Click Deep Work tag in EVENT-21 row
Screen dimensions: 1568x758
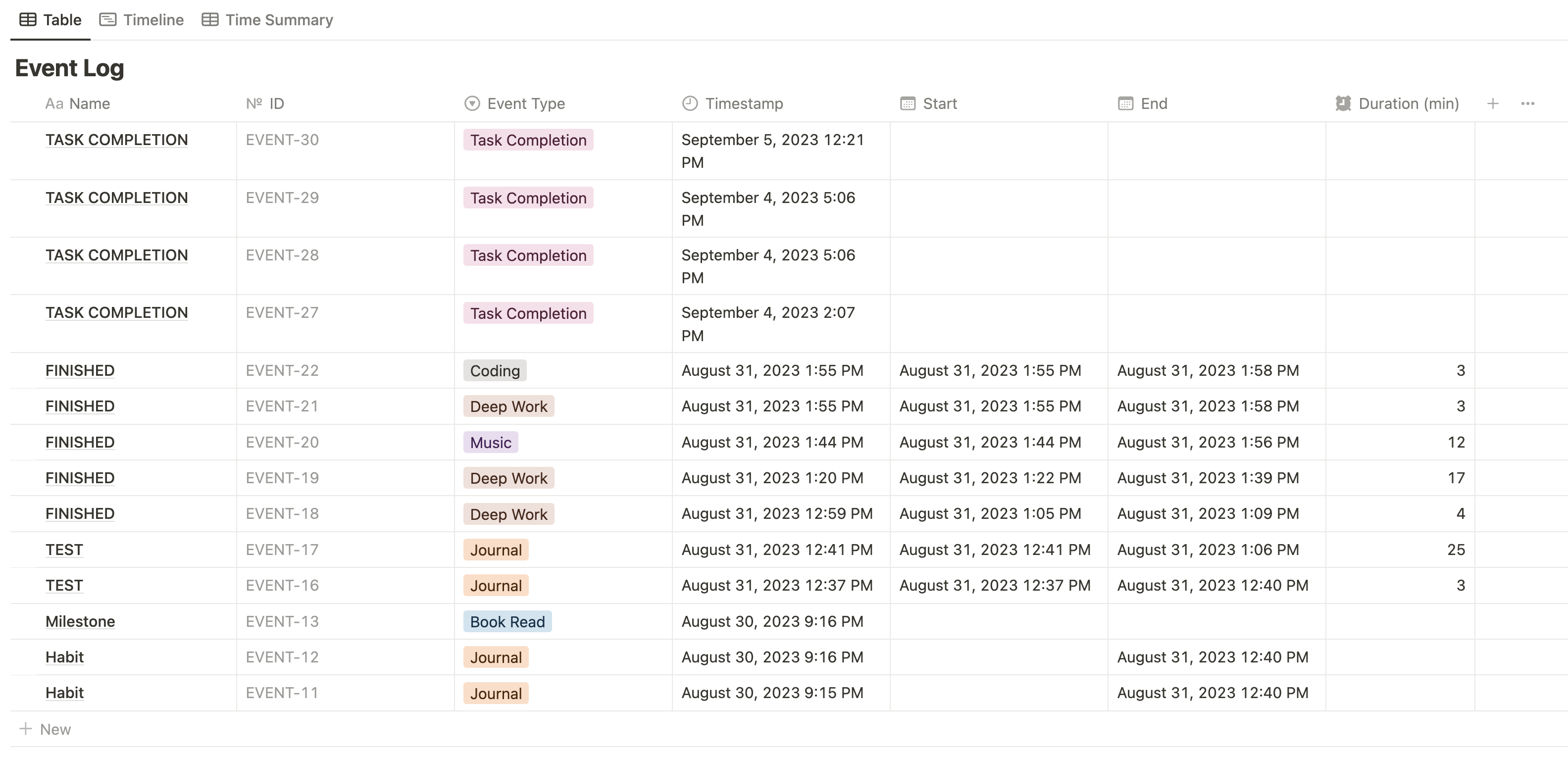click(x=509, y=406)
